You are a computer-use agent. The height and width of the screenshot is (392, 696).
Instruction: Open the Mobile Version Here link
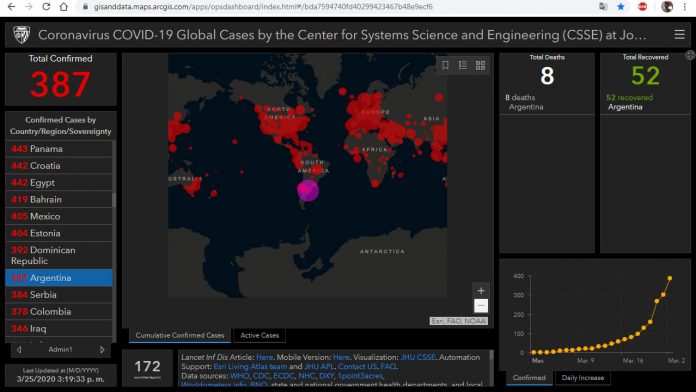coord(341,357)
